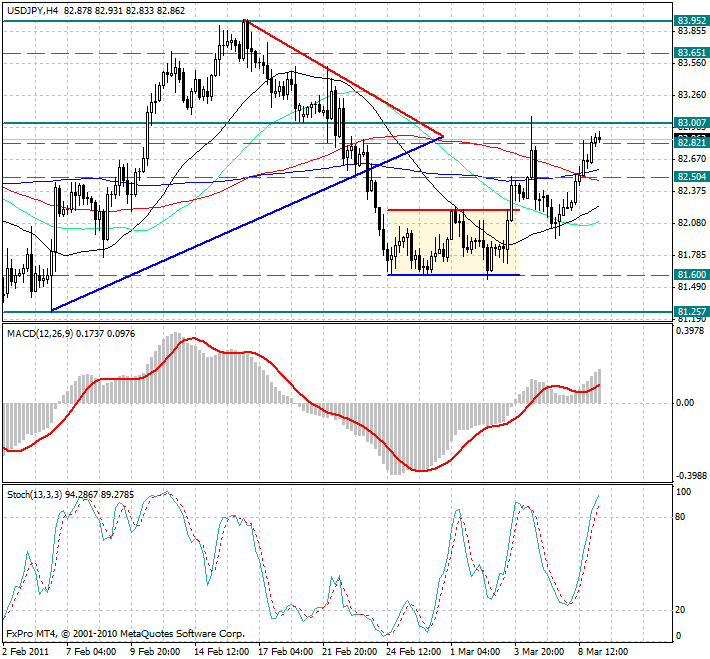Click the 82.080 price axis value
The image size is (710, 659).
point(692,223)
